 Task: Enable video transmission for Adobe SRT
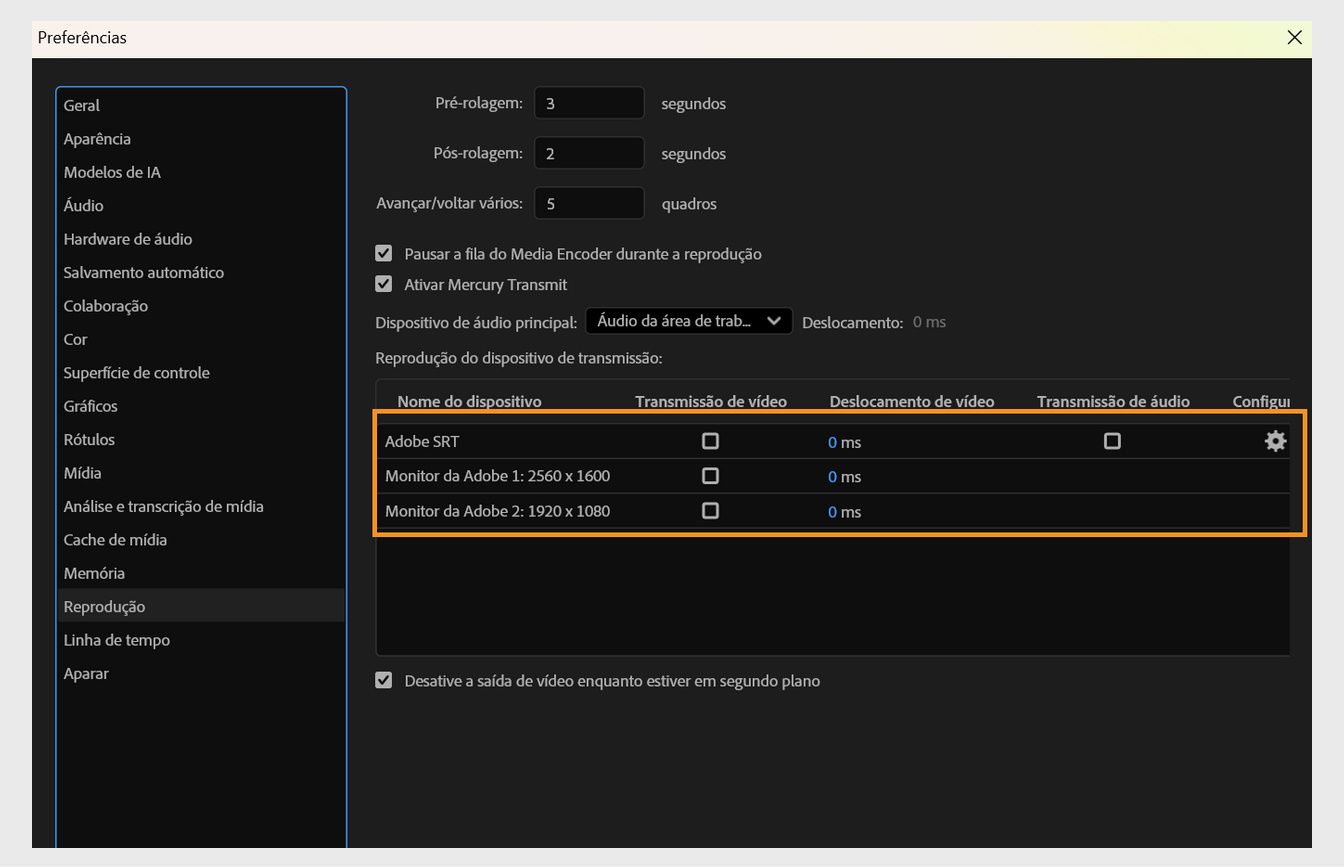(x=710, y=440)
